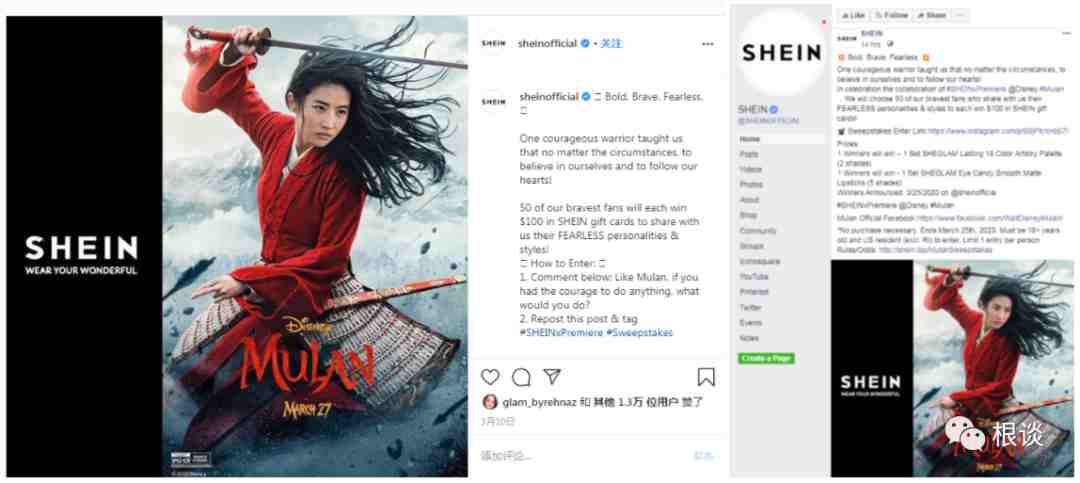Like the post with the heart icon
This screenshot has height=483, width=1080.
pyautogui.click(x=490, y=377)
